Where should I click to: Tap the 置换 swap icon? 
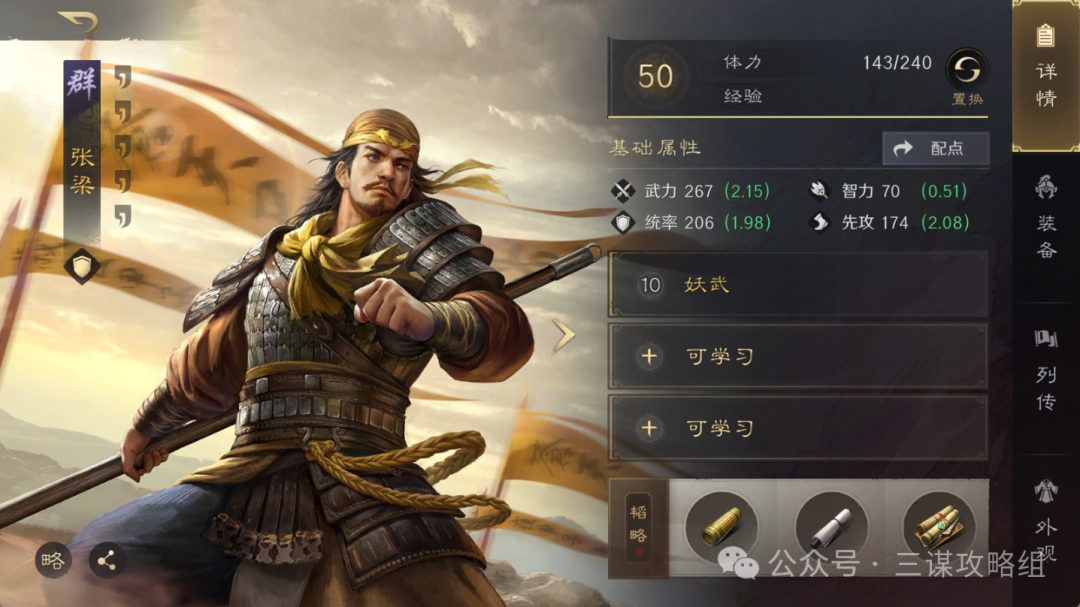coord(967,70)
